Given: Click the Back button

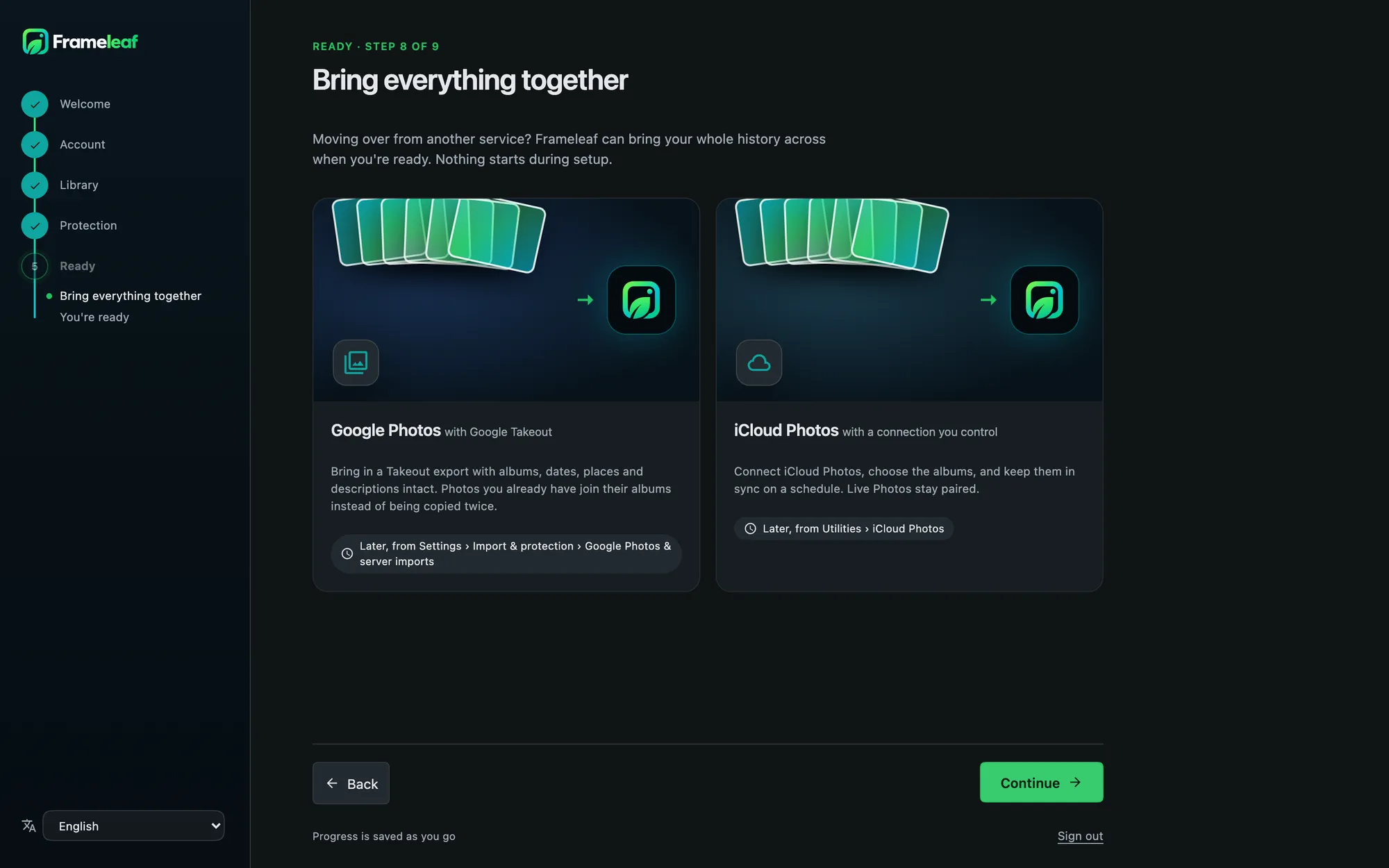Looking at the screenshot, I should click(351, 783).
